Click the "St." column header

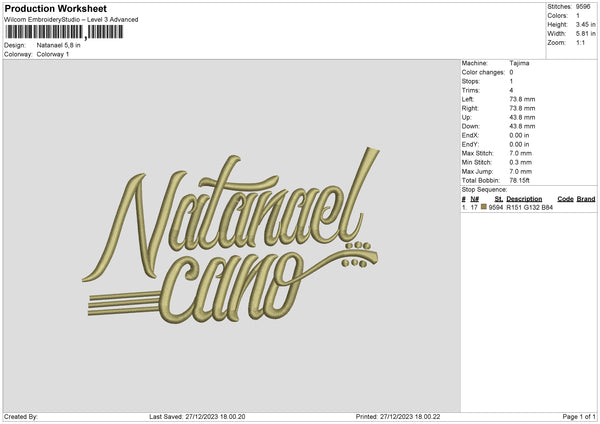pyautogui.click(x=499, y=199)
